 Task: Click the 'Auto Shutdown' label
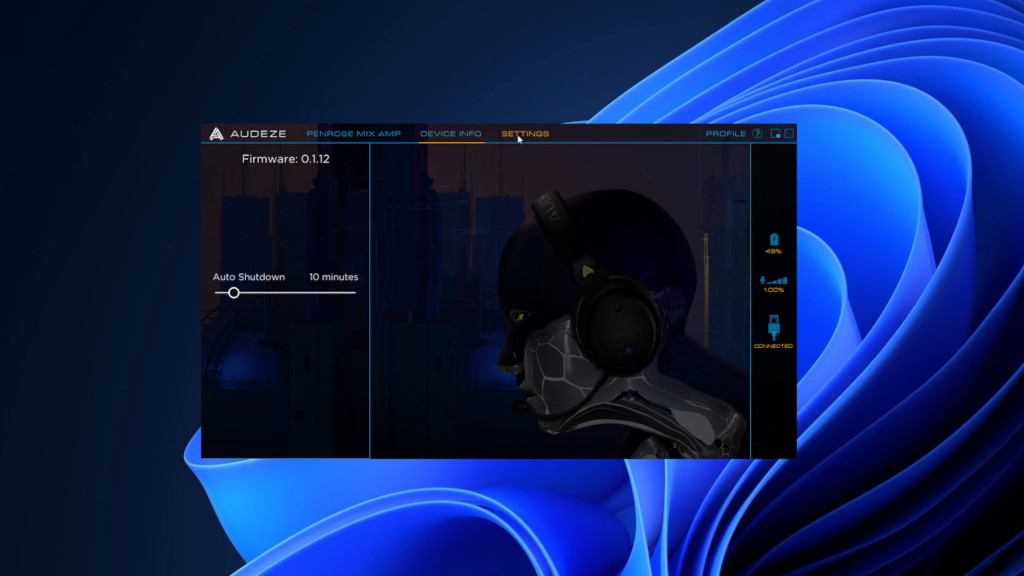coord(249,277)
